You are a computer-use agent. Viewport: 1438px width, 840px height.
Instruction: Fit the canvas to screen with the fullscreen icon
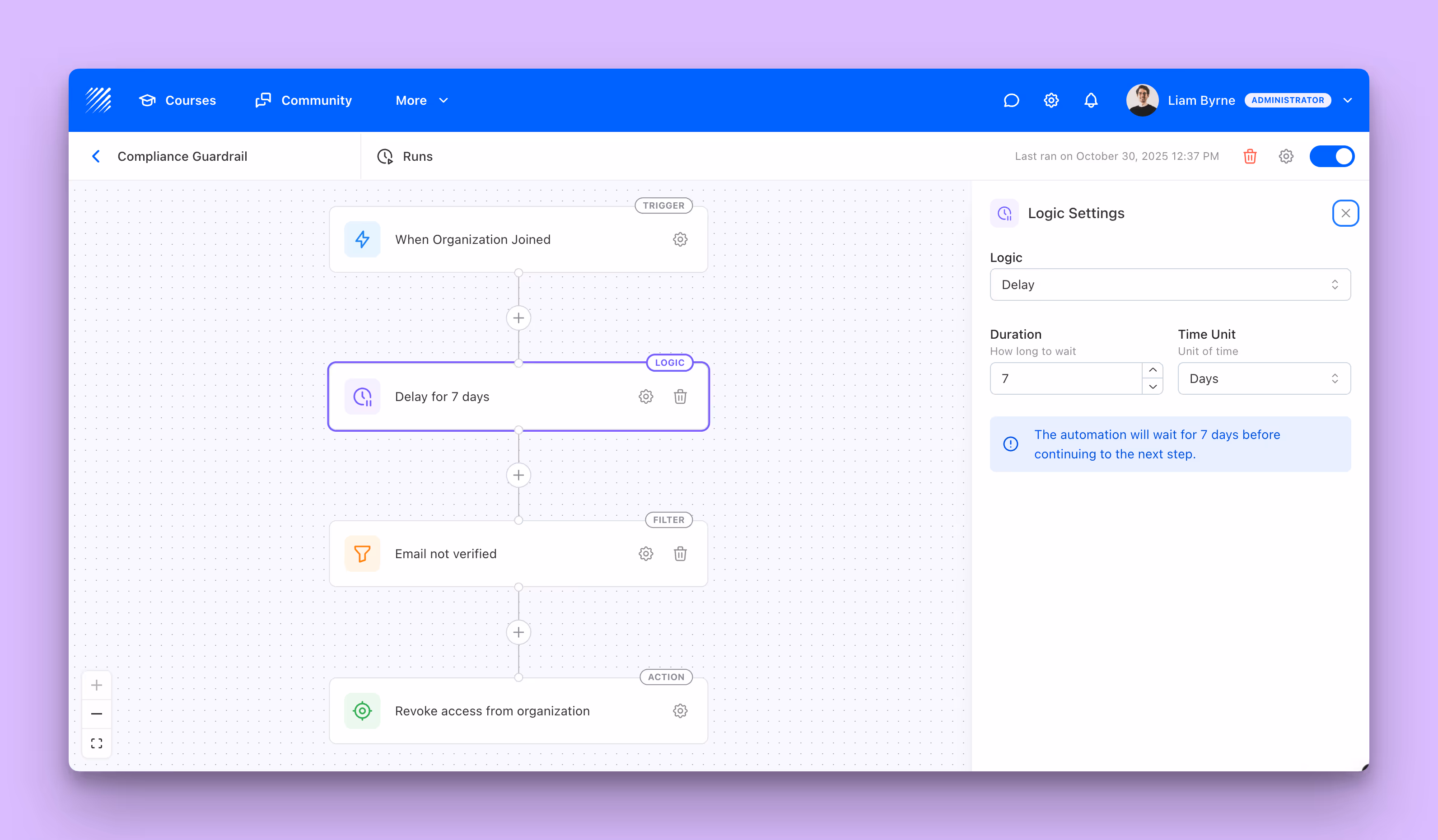97,743
